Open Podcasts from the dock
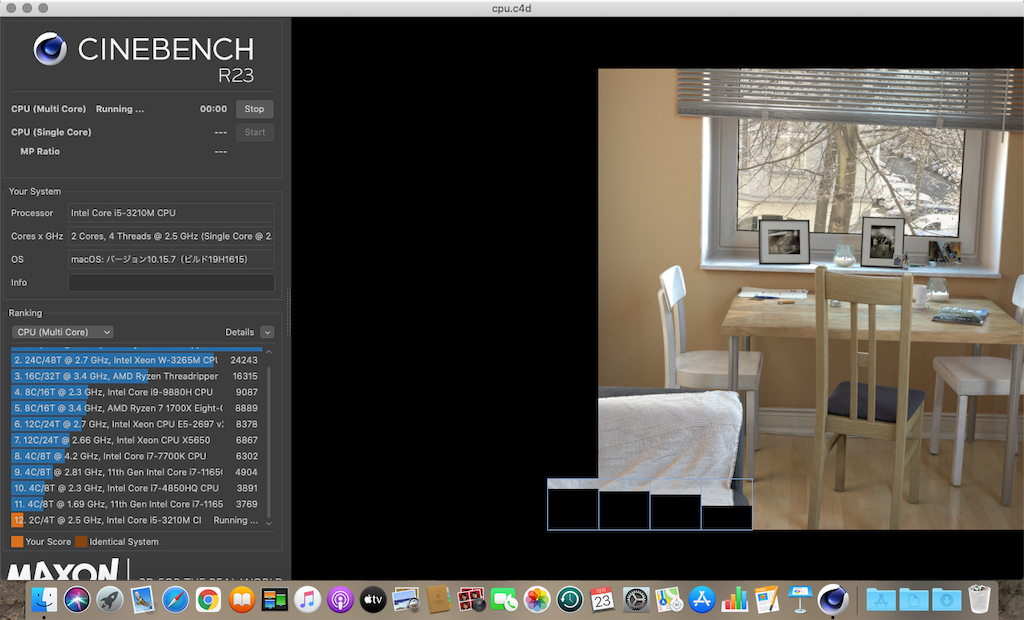The width and height of the screenshot is (1024, 620). [x=340, y=599]
